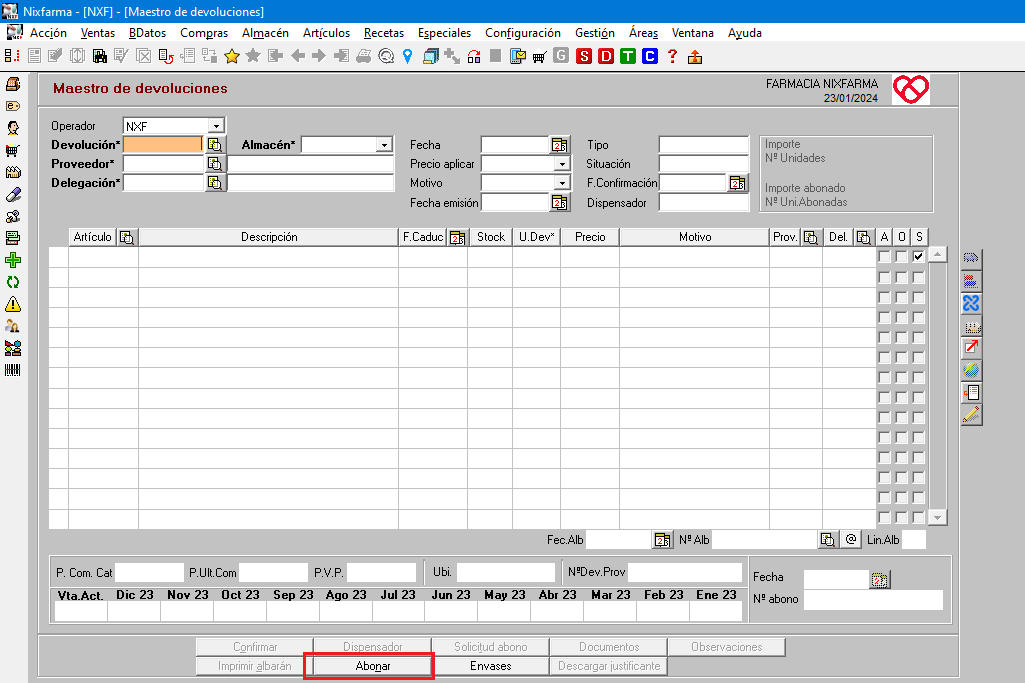1025x683 pixels.
Task: Check the O checkbox in third row
Action: point(901,297)
